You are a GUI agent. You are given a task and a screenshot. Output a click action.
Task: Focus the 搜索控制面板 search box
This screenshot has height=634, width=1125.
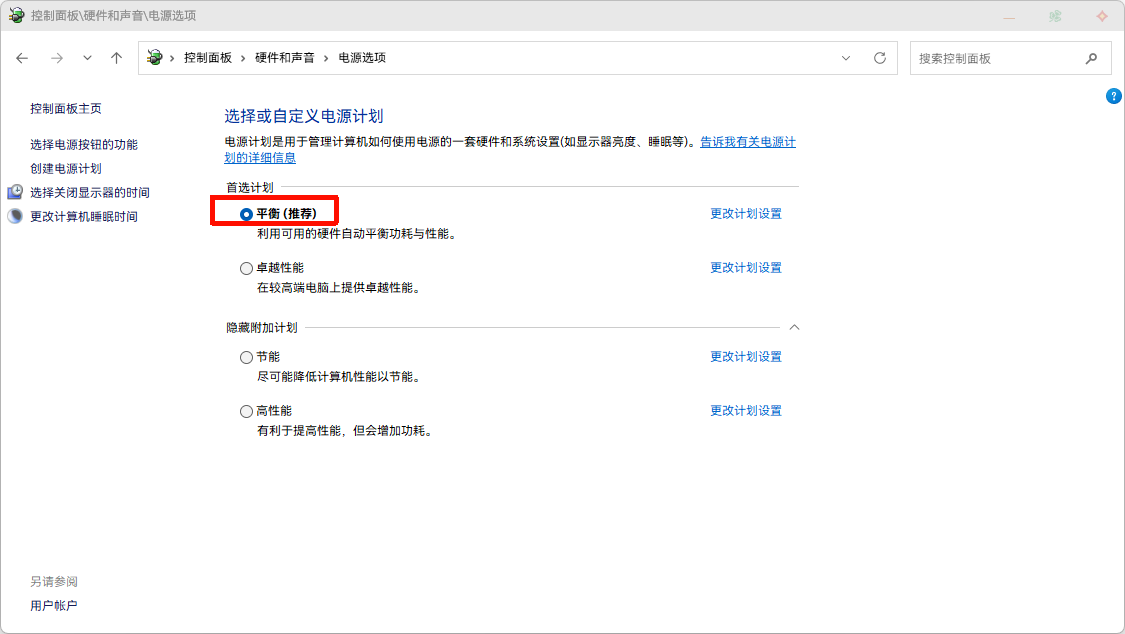(x=1010, y=58)
